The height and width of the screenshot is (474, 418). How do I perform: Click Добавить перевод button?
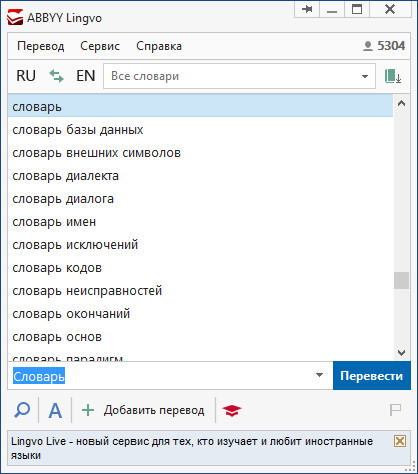143,410
